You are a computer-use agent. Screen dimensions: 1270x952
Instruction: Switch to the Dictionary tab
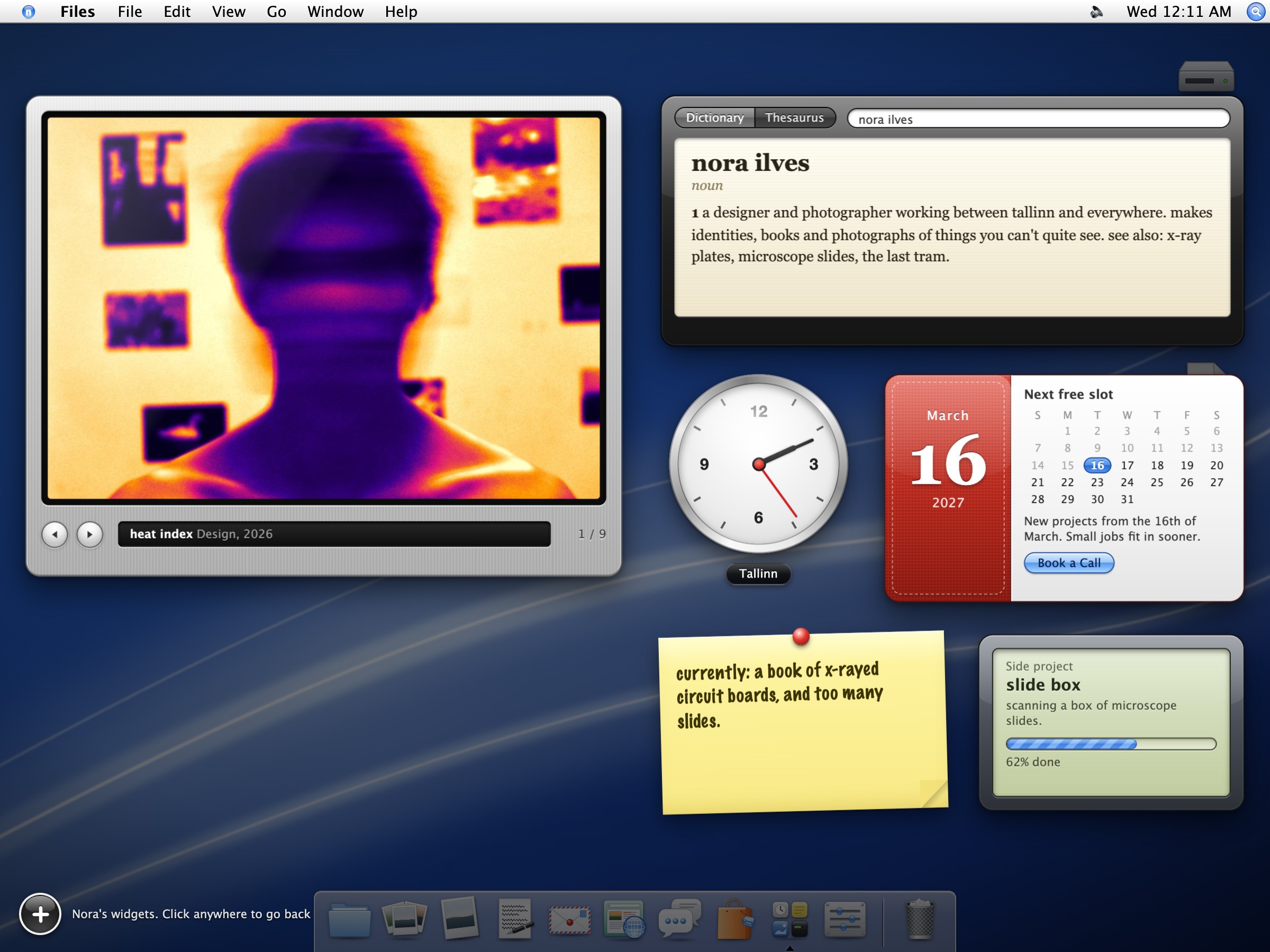point(714,117)
